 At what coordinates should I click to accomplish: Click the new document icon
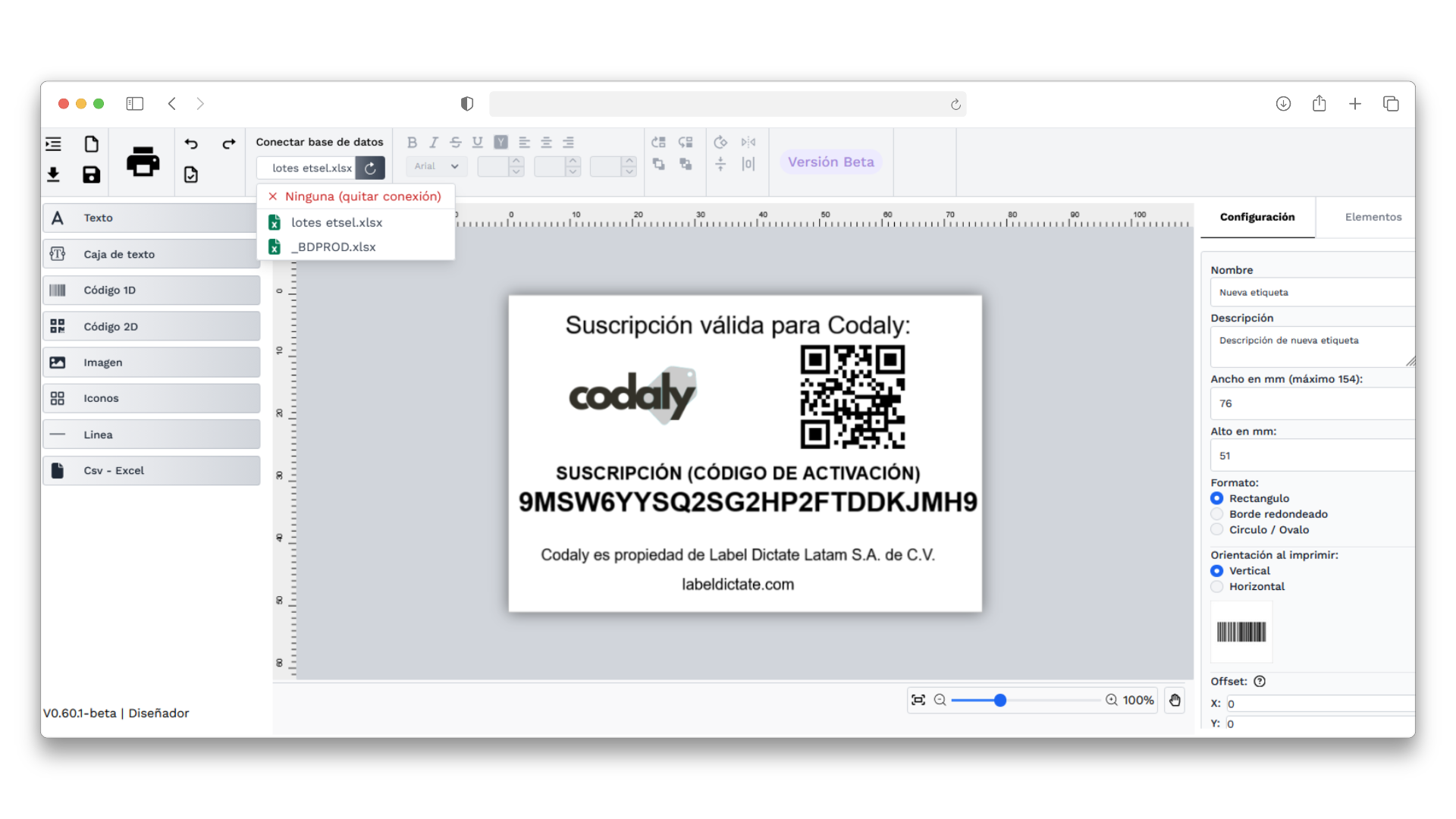91,144
